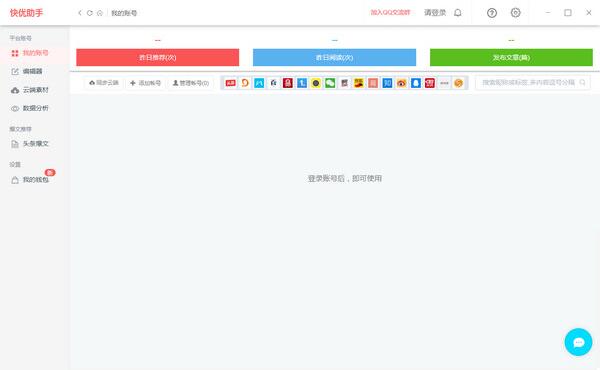Image resolution: width=600 pixels, height=370 pixels.
Task: Click 请登录 to log in
Action: (x=435, y=13)
